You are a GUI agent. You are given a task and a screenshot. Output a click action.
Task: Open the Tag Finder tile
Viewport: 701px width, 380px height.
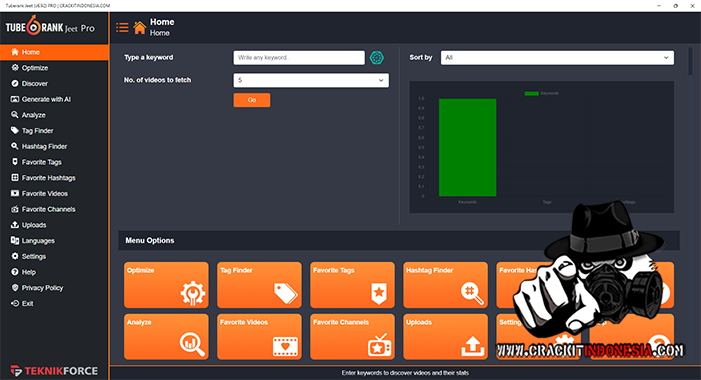(x=259, y=285)
